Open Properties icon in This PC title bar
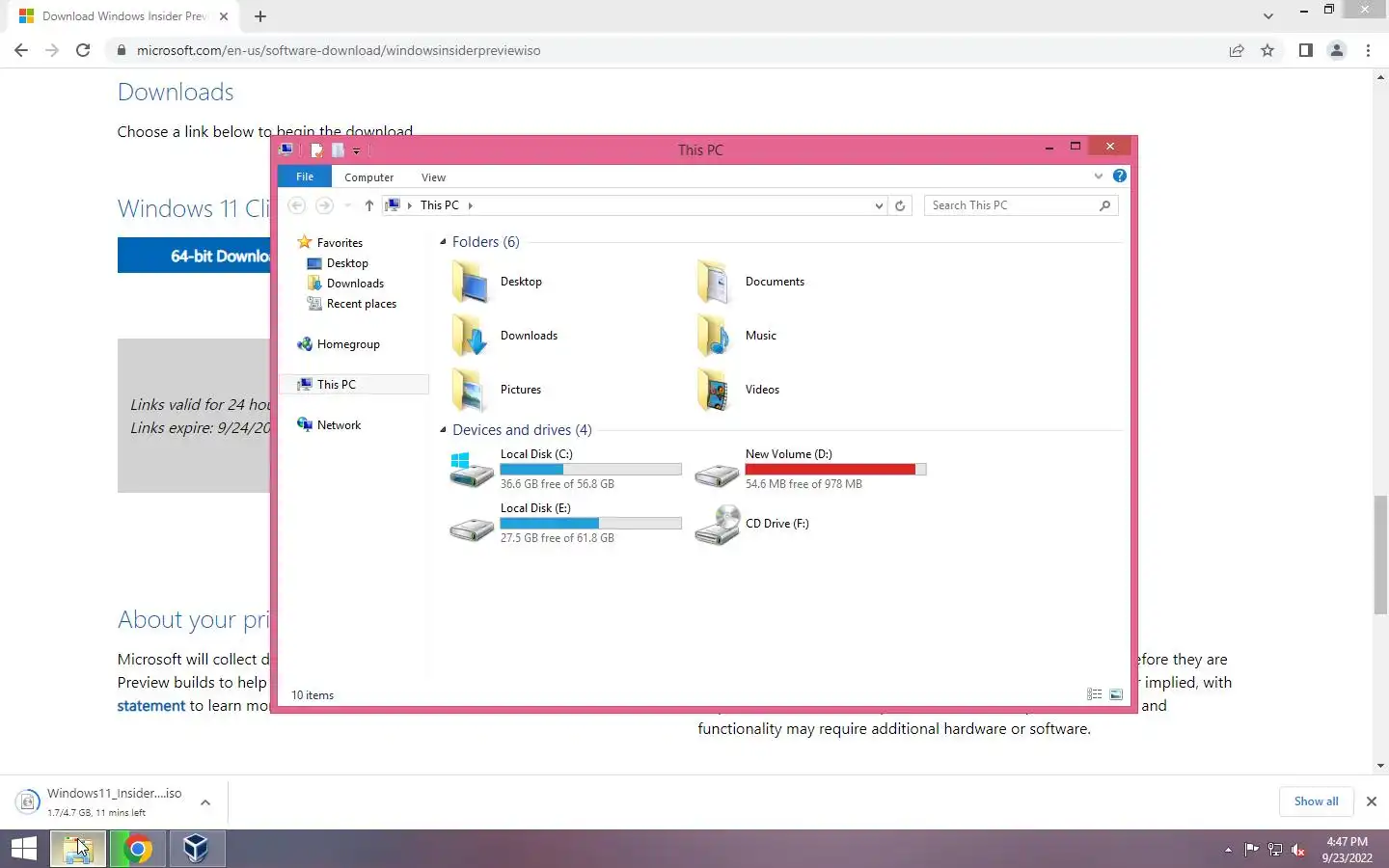The width and height of the screenshot is (1389, 868). [x=316, y=149]
